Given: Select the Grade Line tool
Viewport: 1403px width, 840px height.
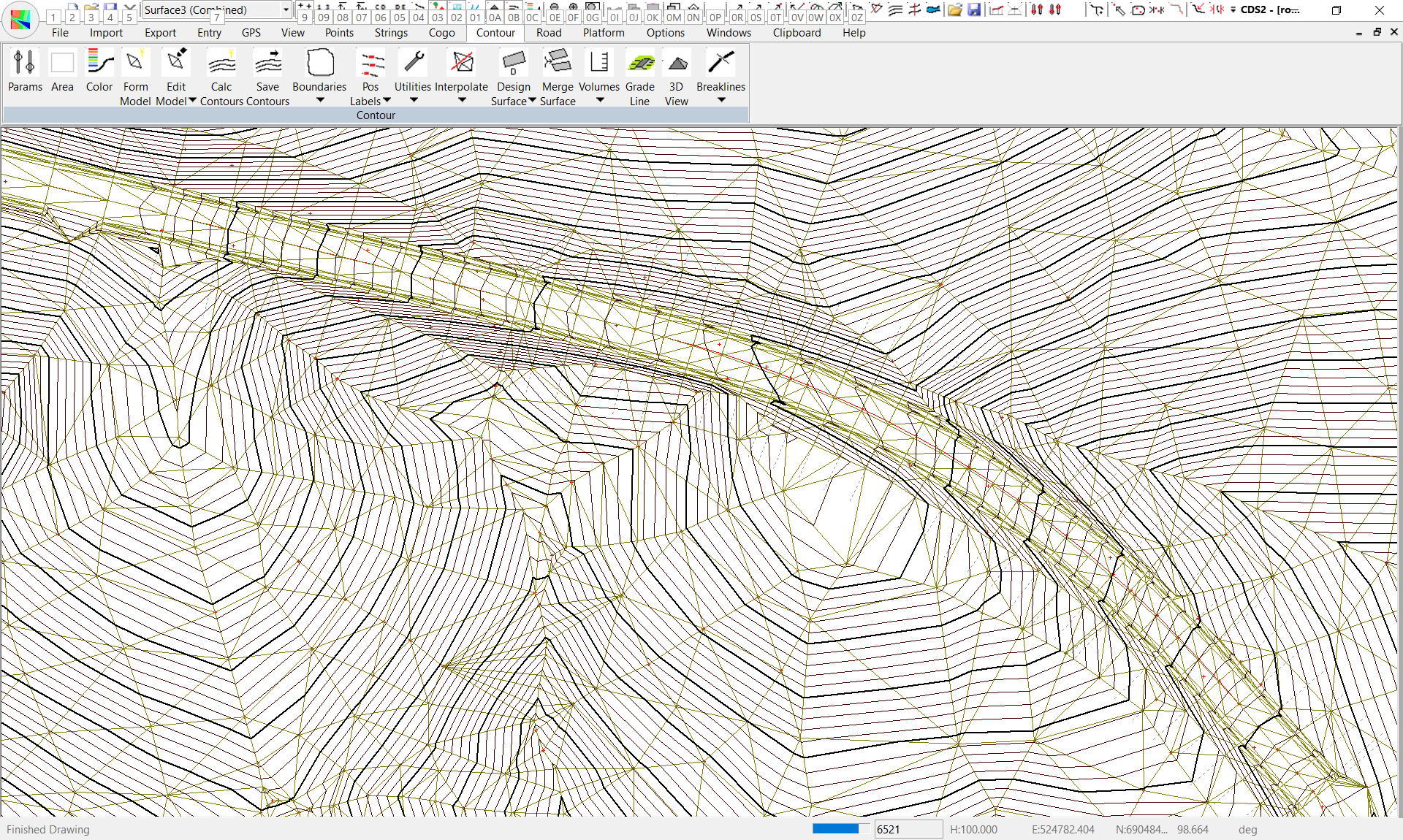Looking at the screenshot, I should (x=640, y=64).
